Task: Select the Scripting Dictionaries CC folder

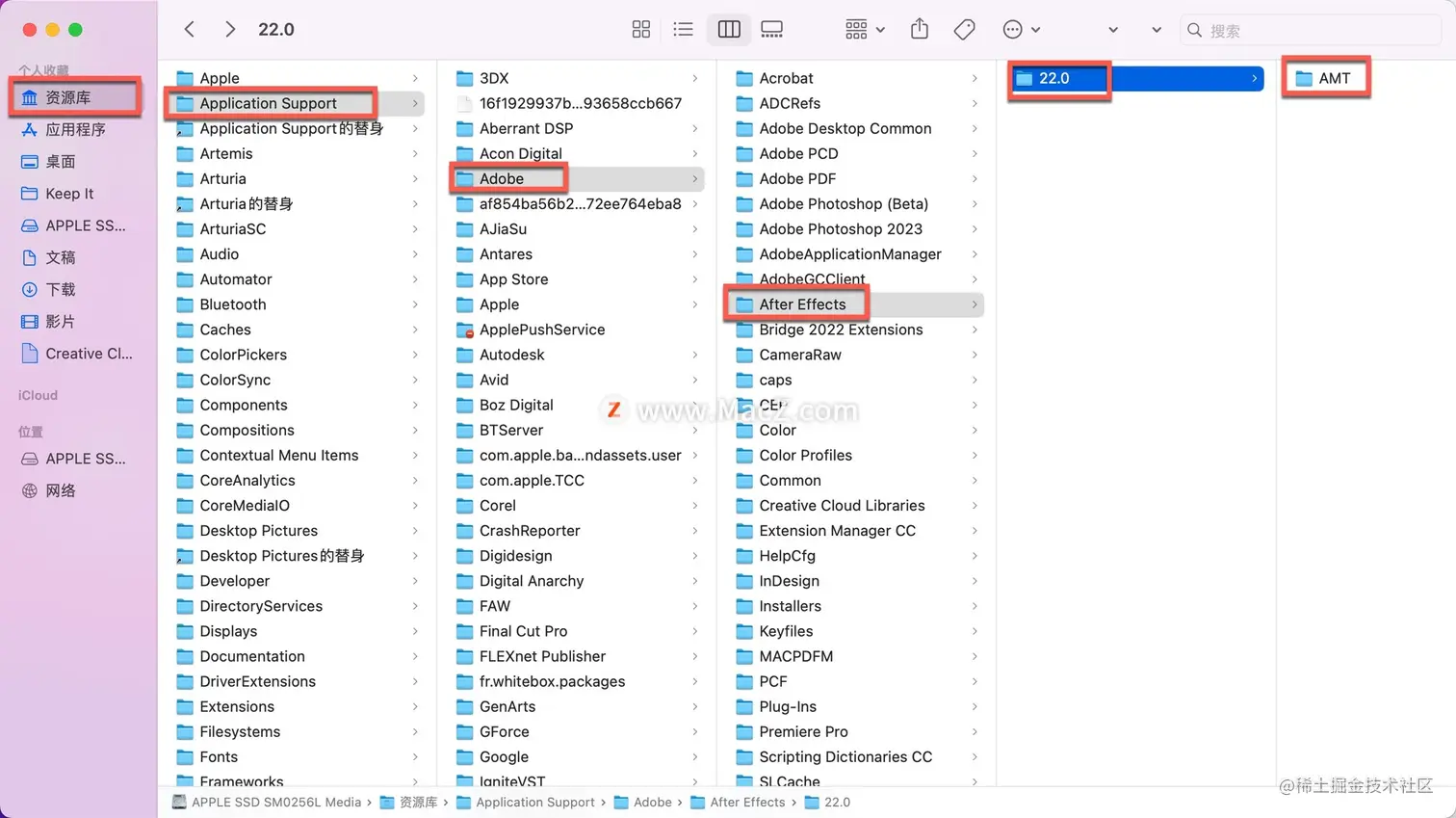Action: coord(845,756)
